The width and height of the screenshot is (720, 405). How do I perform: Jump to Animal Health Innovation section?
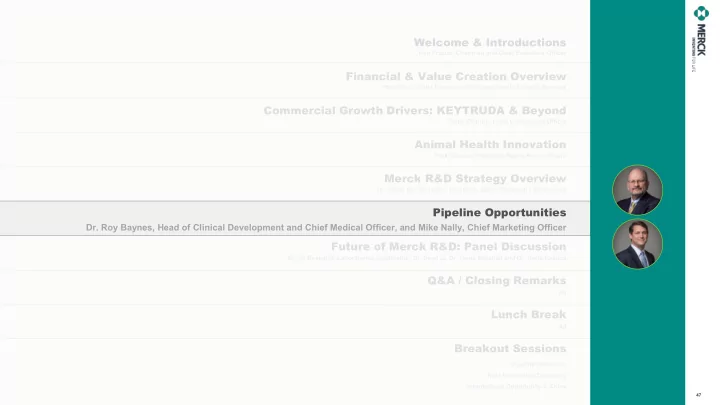[x=490, y=144]
